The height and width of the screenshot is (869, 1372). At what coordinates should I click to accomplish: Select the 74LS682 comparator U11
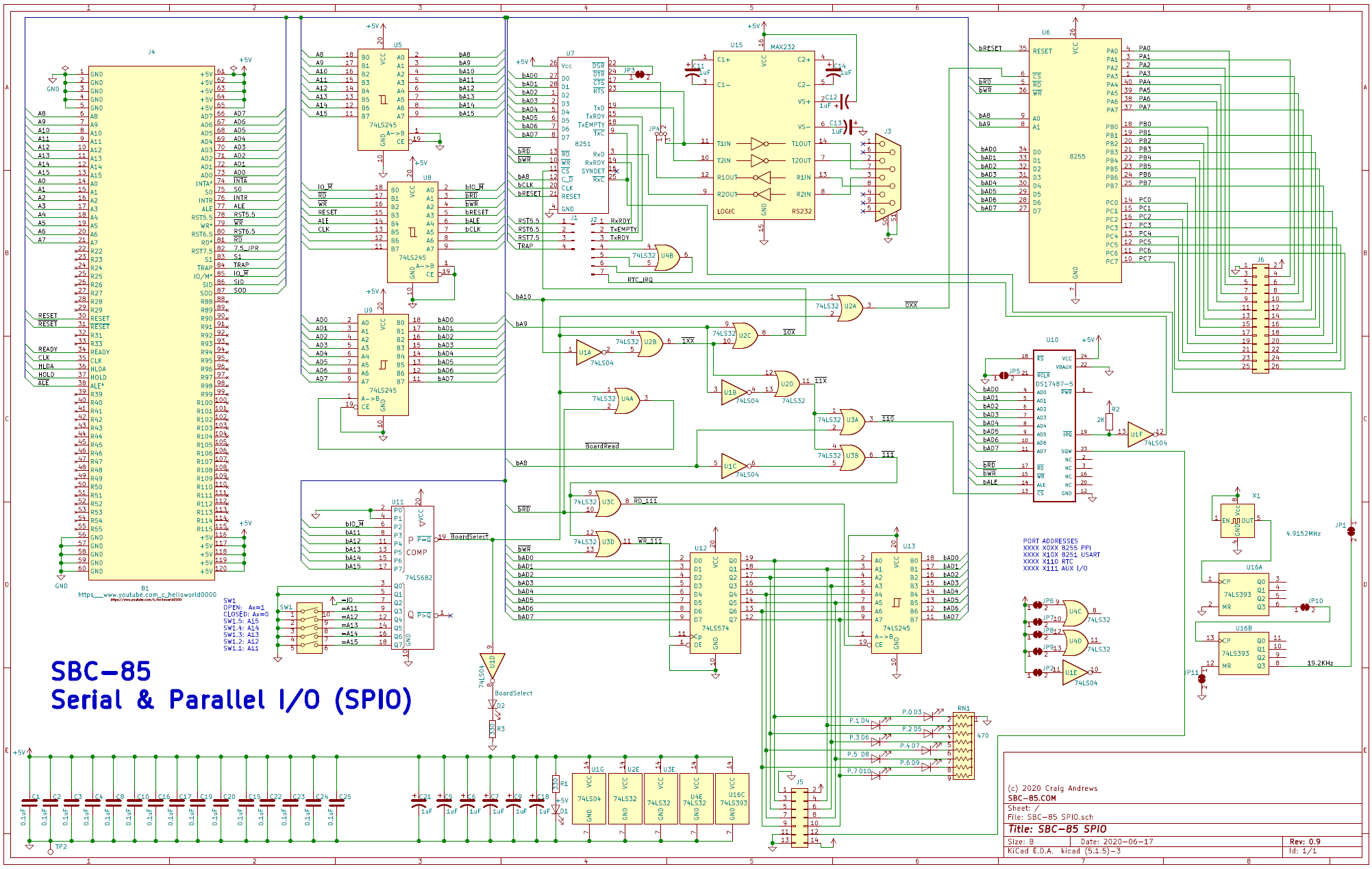(x=412, y=578)
